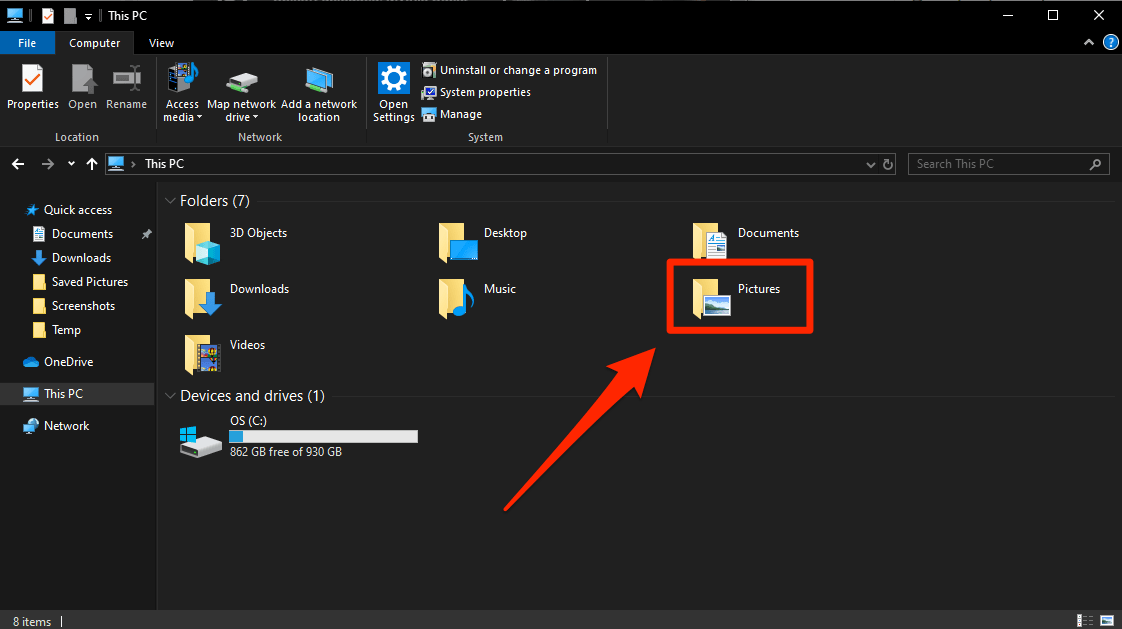The width and height of the screenshot is (1122, 629).
Task: Switch to Details view in the status bar
Action: click(1085, 621)
